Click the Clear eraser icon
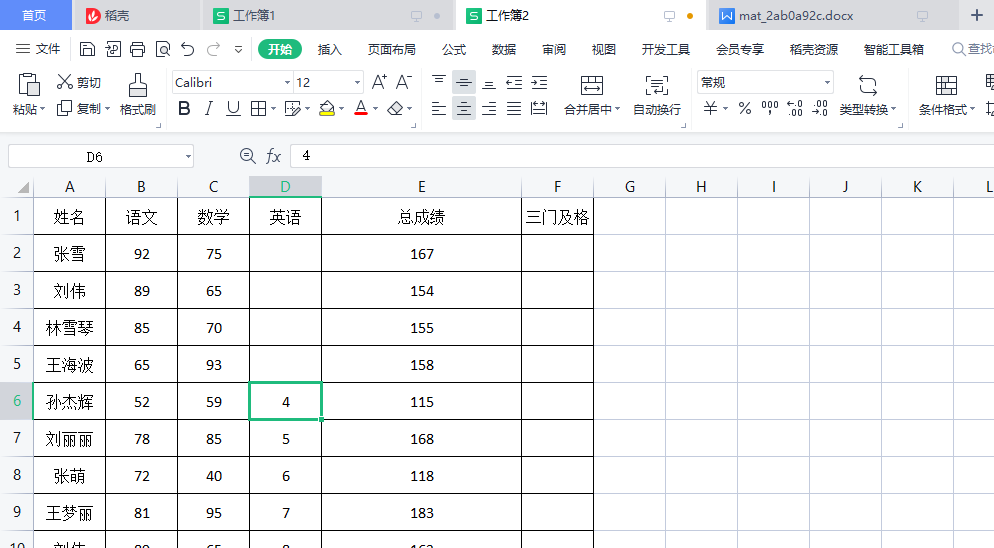994x548 pixels. (x=395, y=108)
